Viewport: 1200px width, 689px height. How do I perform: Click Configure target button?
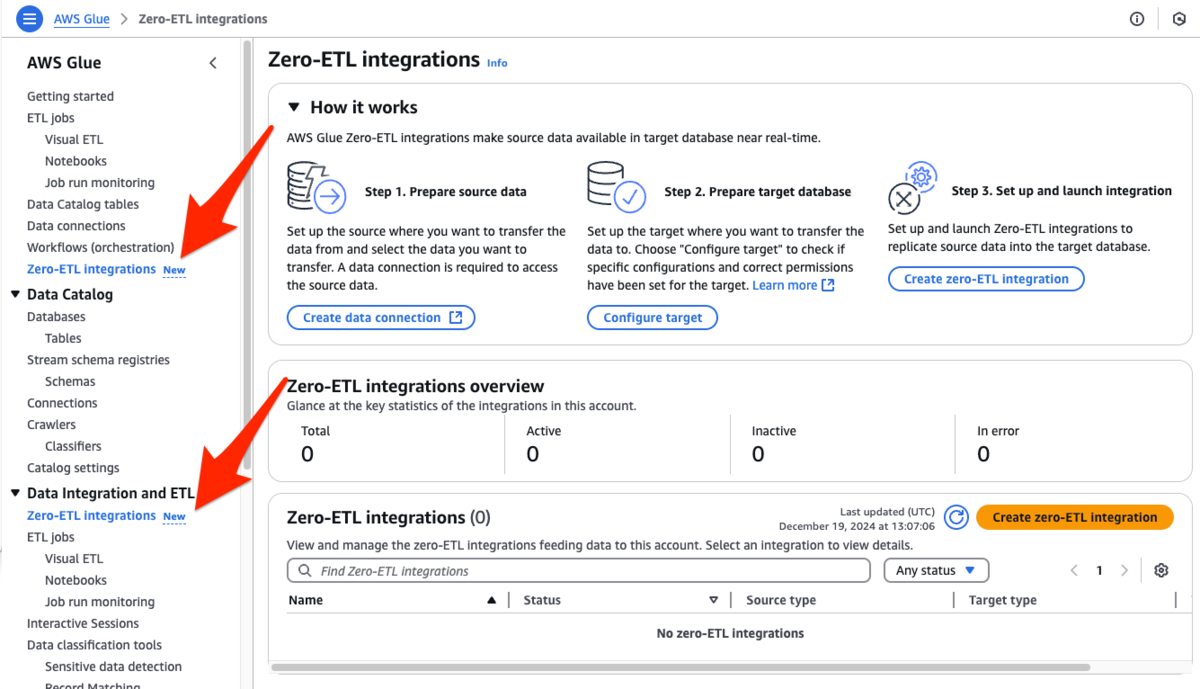tap(652, 317)
